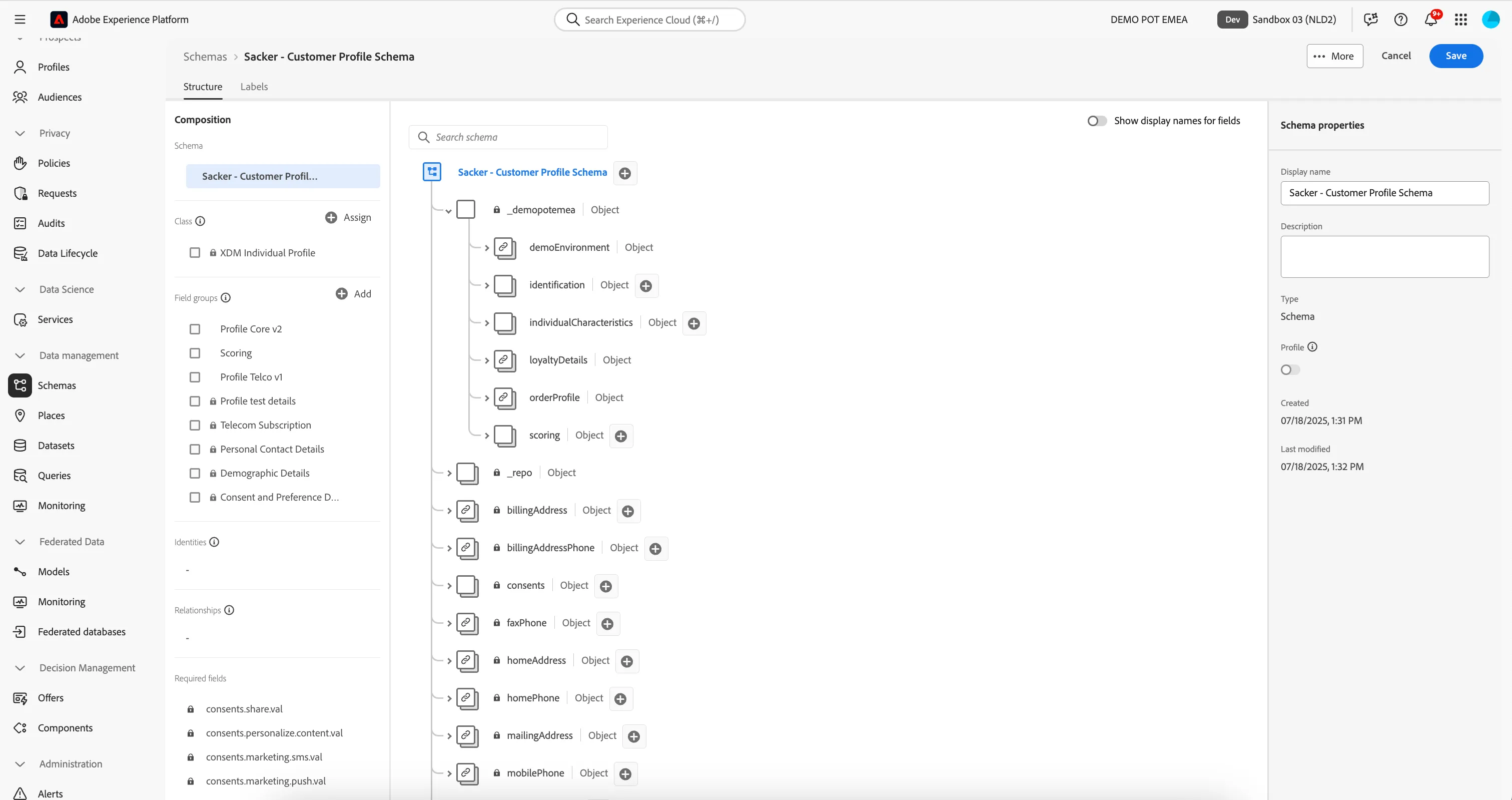Open the user profile avatar

[1491, 20]
